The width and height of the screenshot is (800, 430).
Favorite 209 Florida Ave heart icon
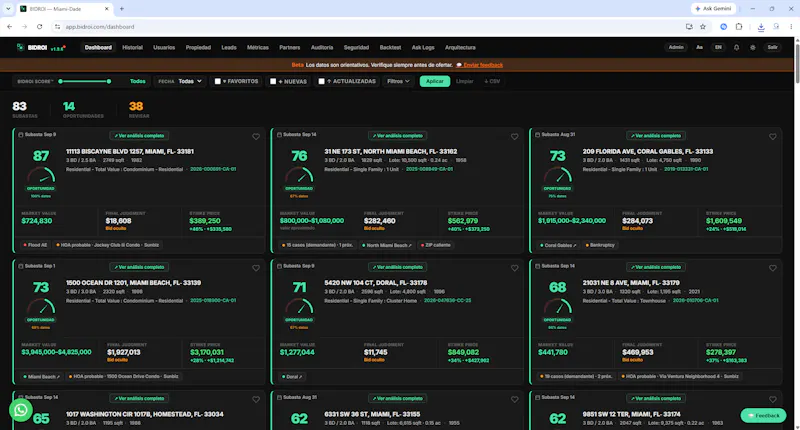pyautogui.click(x=772, y=136)
